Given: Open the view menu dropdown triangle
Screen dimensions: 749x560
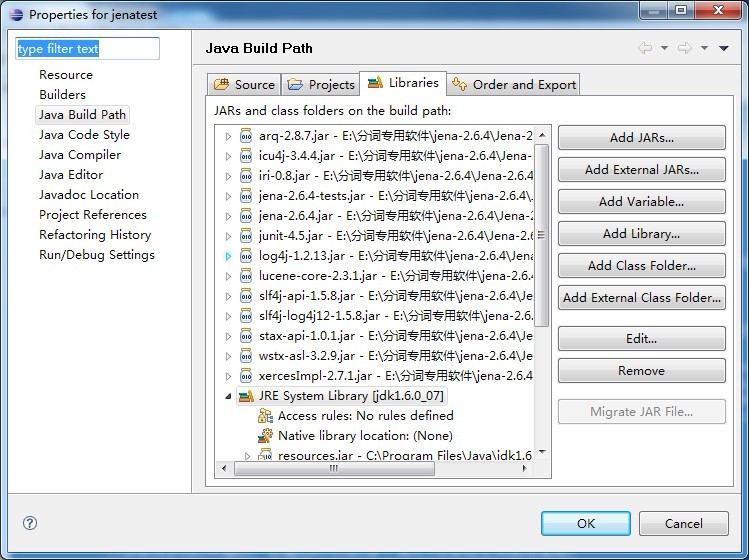Looking at the screenshot, I should click(724, 48).
